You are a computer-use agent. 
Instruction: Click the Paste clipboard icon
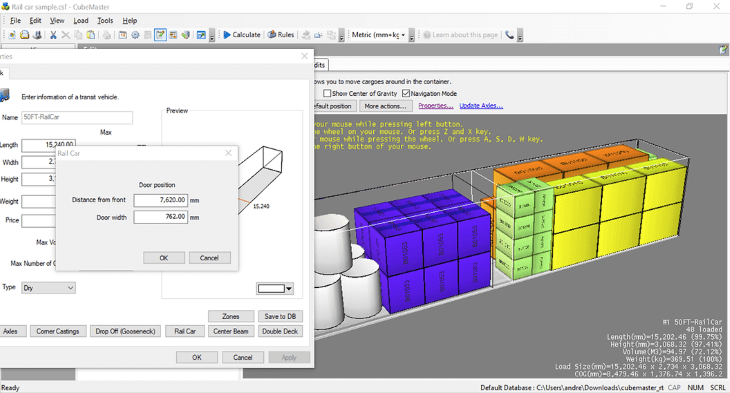[x=91, y=35]
